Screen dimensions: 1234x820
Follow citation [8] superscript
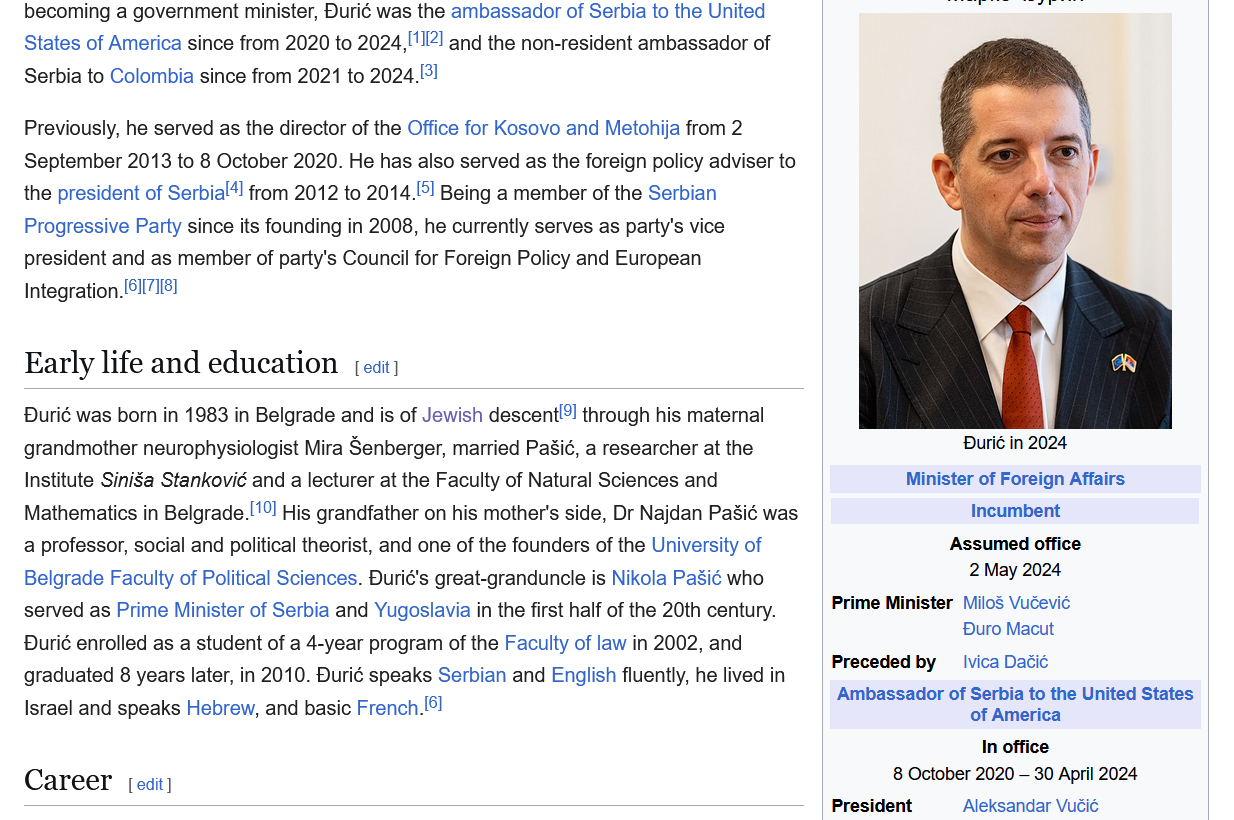pyautogui.click(x=169, y=286)
